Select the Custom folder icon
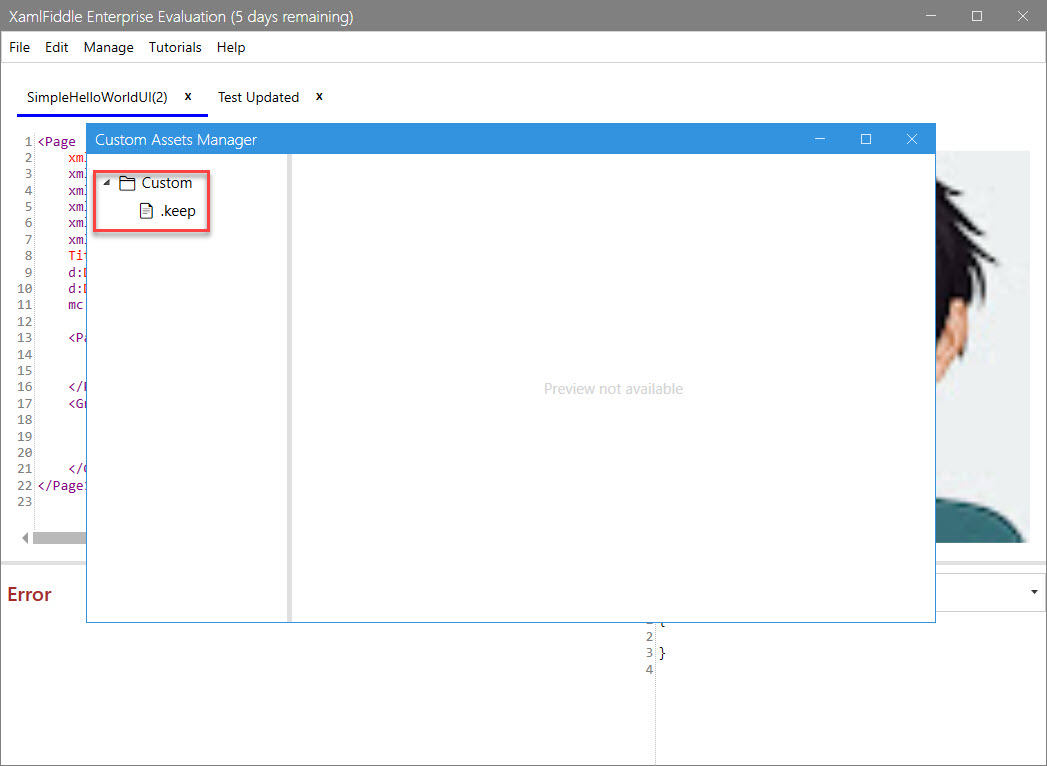This screenshot has width=1047, height=766. 127,183
